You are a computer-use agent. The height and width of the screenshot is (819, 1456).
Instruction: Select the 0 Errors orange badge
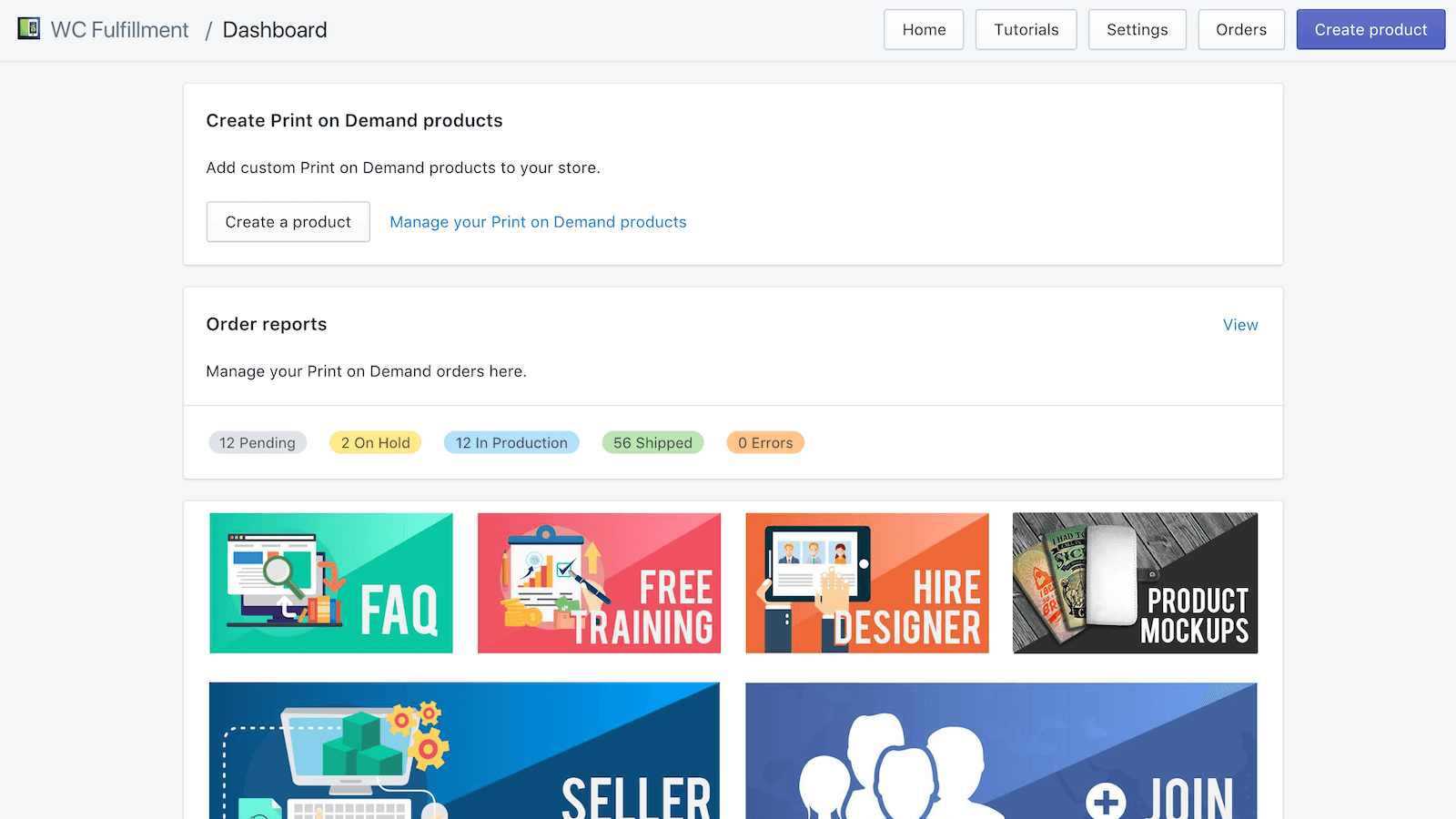tap(765, 443)
